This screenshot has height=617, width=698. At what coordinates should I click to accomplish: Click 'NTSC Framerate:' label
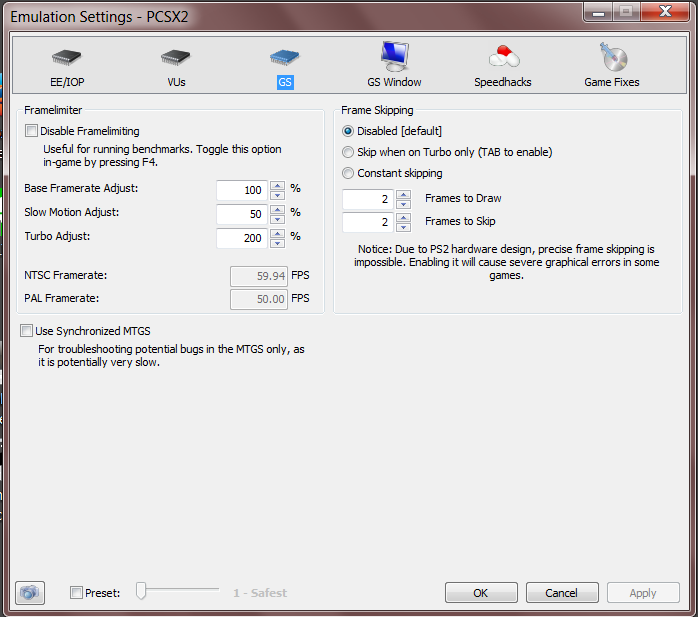65,275
